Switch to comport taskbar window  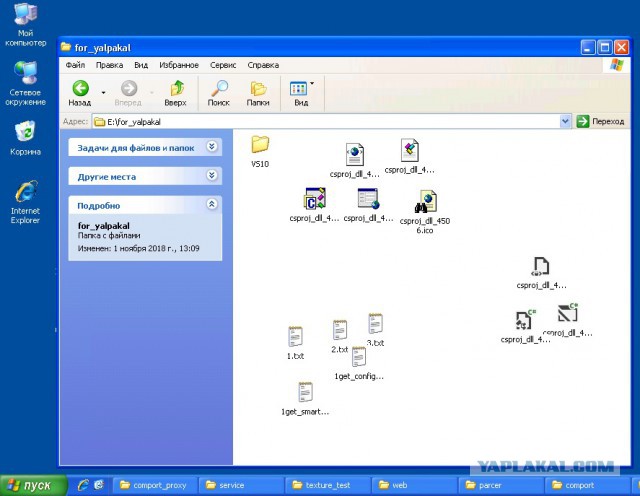click(x=587, y=485)
